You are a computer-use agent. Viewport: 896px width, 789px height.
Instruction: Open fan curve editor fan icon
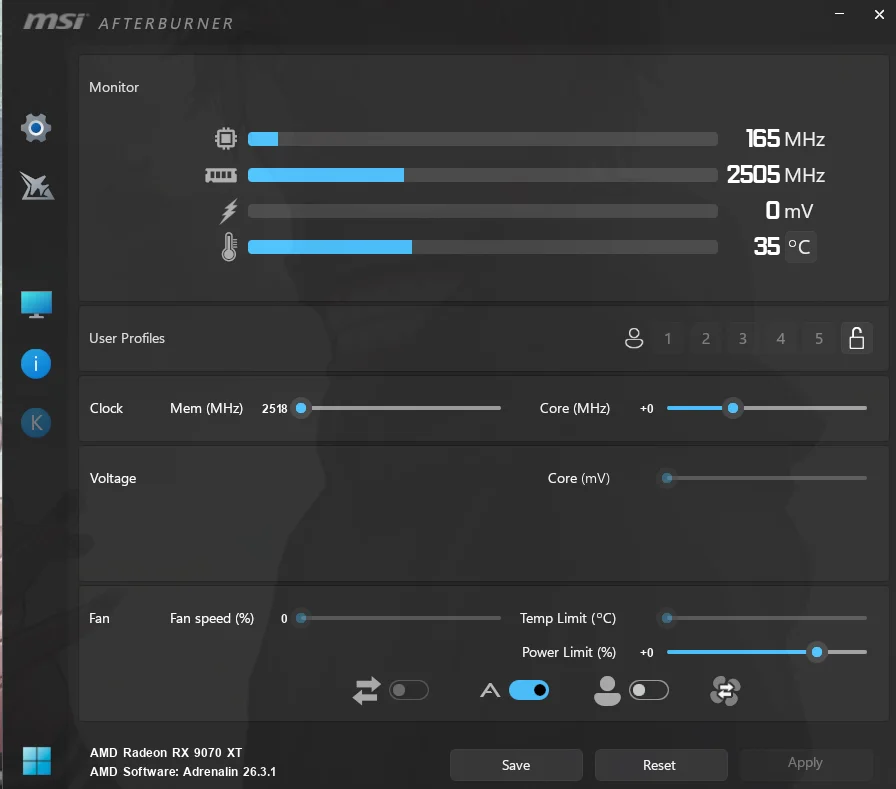pyautogui.click(x=725, y=691)
